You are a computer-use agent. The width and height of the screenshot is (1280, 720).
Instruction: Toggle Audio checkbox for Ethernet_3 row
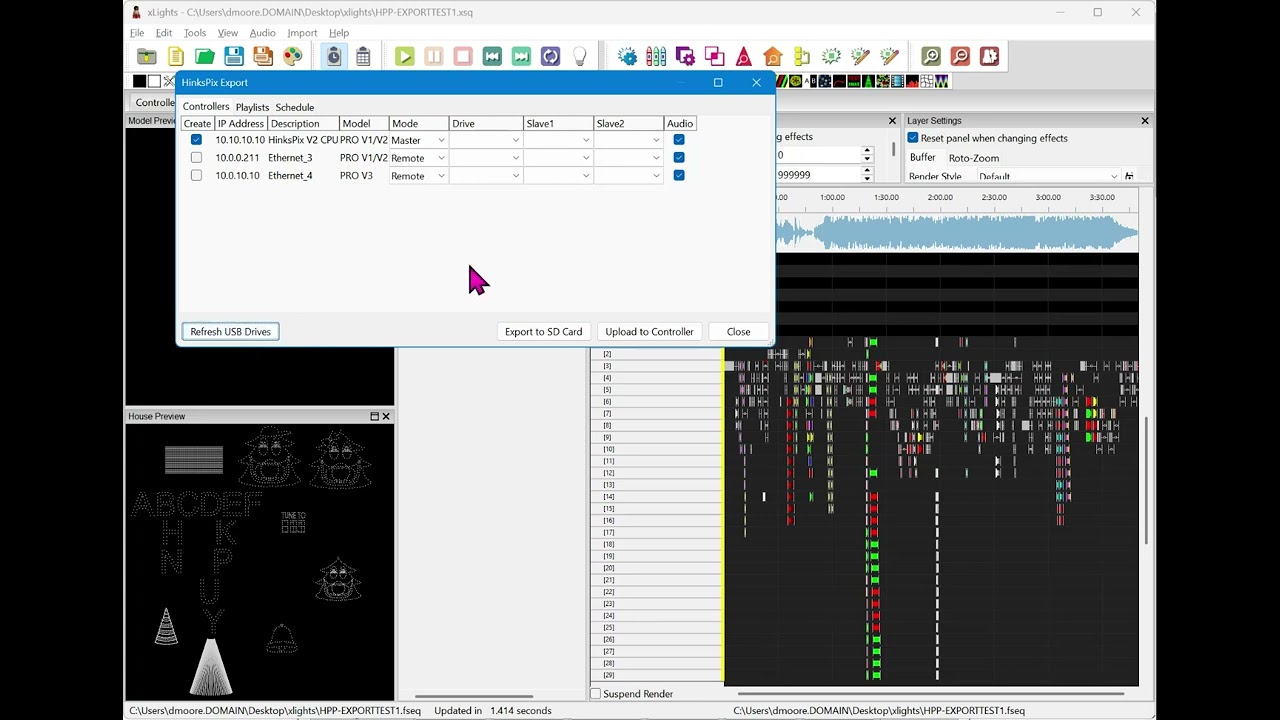tap(679, 158)
